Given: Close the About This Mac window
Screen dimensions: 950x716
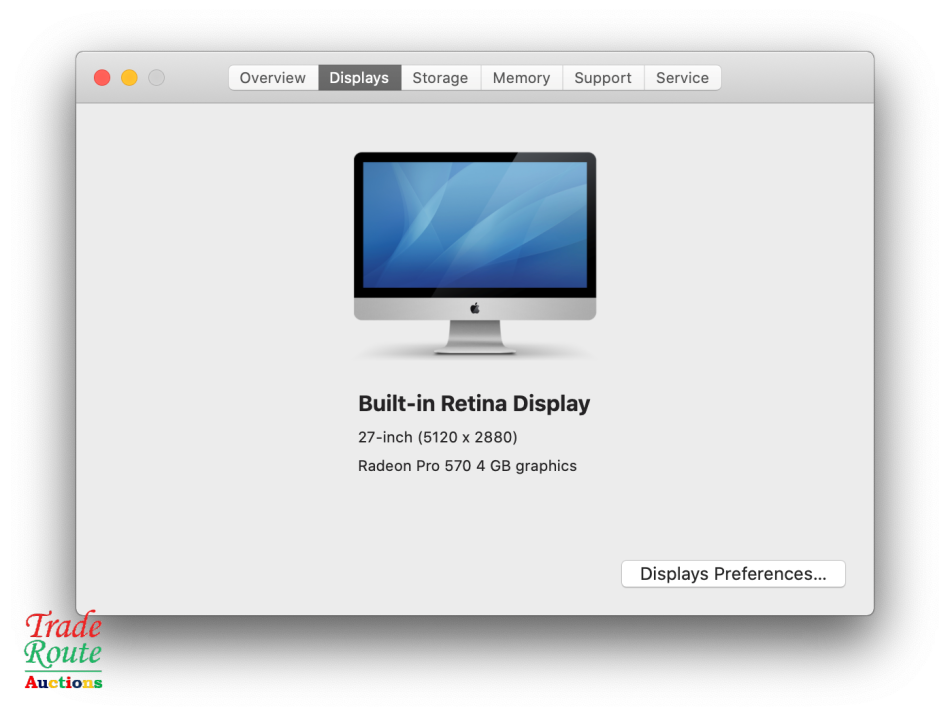Looking at the screenshot, I should [x=101, y=77].
